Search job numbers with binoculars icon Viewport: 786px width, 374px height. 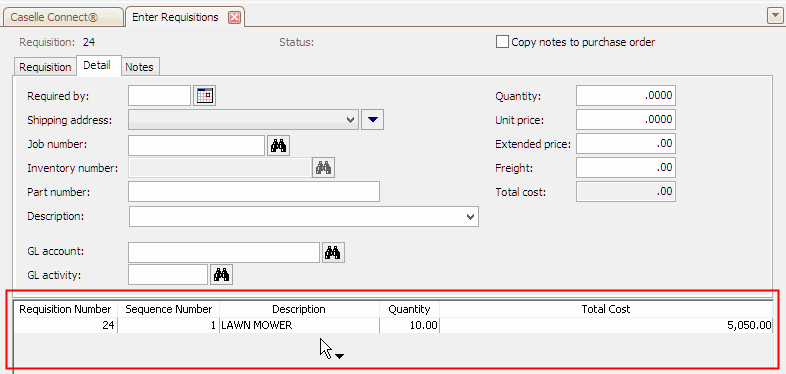(278, 145)
